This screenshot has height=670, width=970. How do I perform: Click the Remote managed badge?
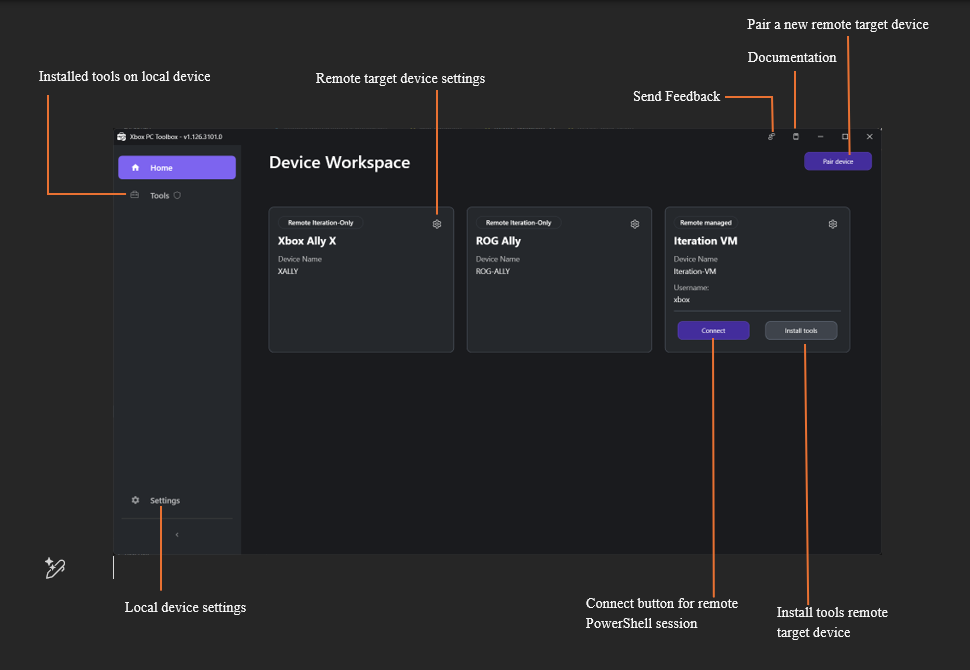[706, 223]
